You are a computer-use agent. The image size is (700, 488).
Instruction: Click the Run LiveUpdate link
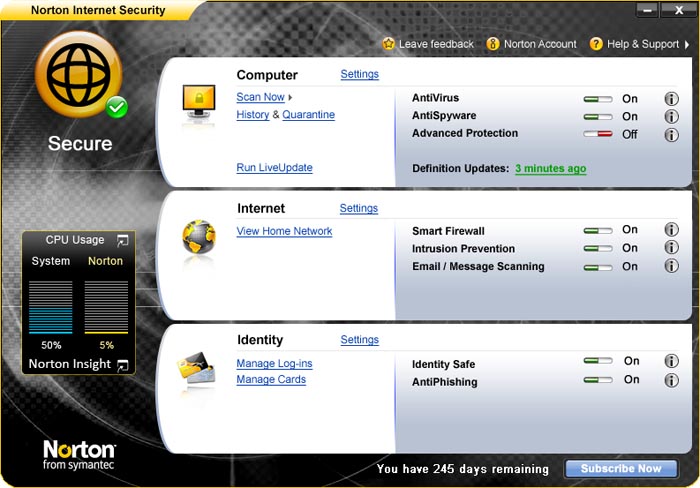274,168
